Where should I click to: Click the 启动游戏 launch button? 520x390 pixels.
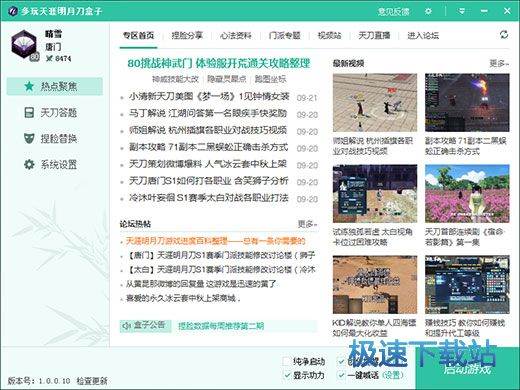467,369
